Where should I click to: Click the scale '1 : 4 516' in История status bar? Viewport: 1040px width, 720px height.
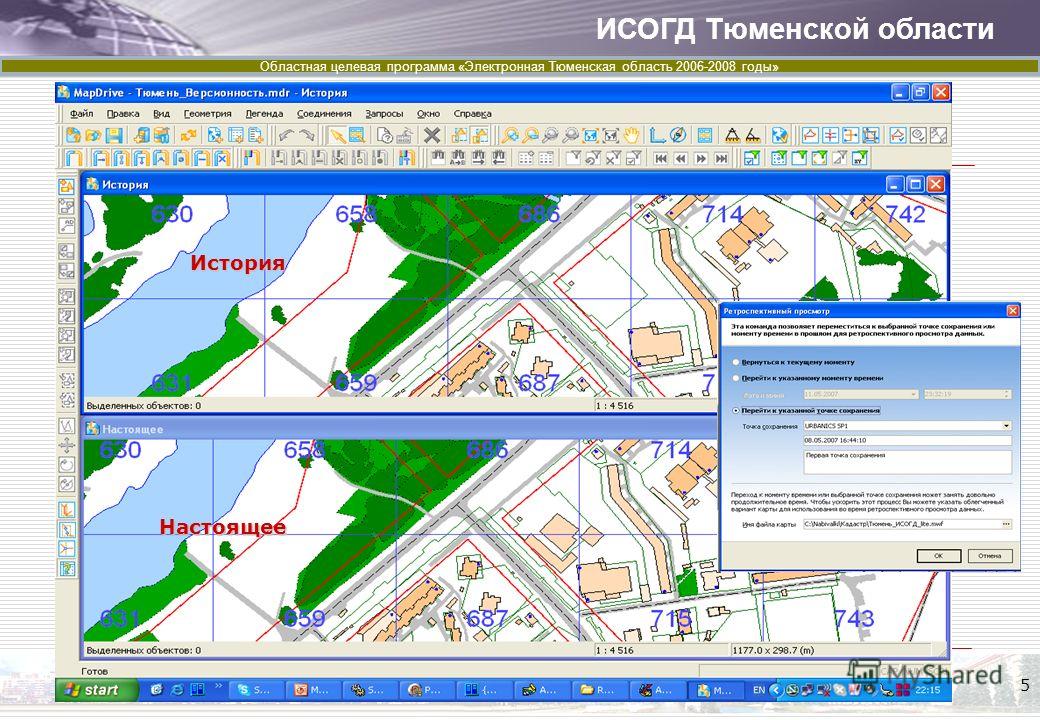[616, 405]
